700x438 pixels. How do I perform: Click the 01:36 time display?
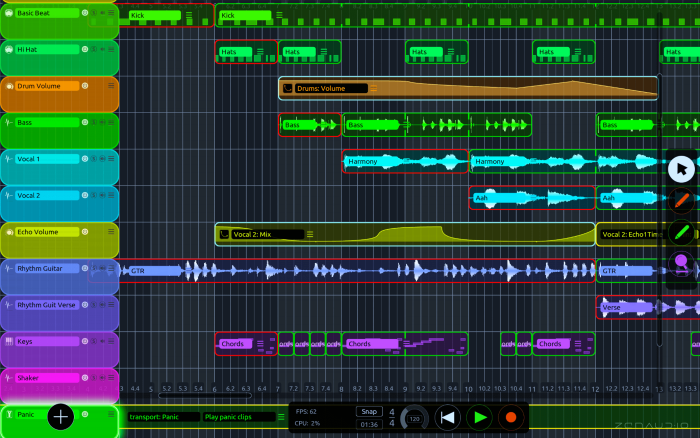coord(369,424)
